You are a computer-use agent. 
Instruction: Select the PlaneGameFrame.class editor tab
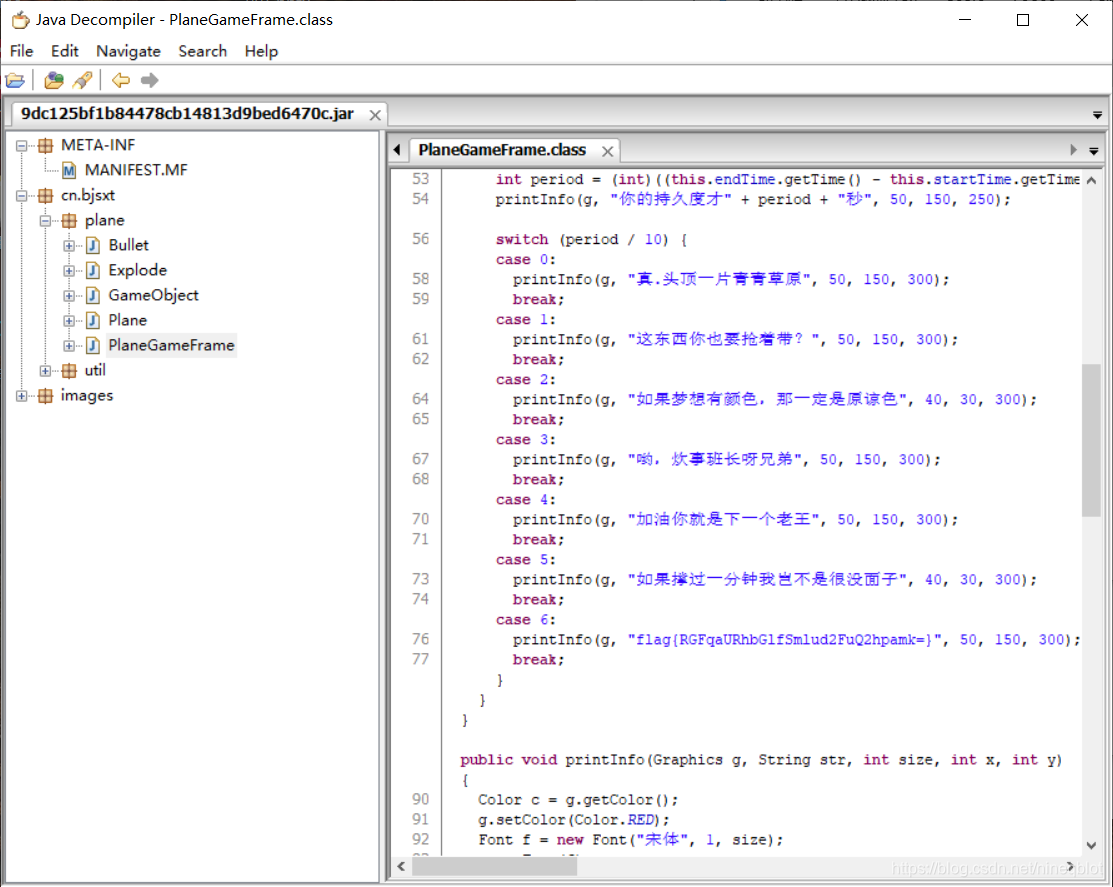point(503,150)
